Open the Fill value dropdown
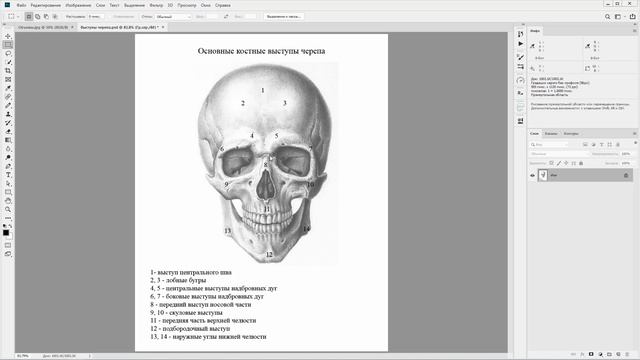Screen dimensions: 640x360 pyautogui.click(x=626, y=163)
